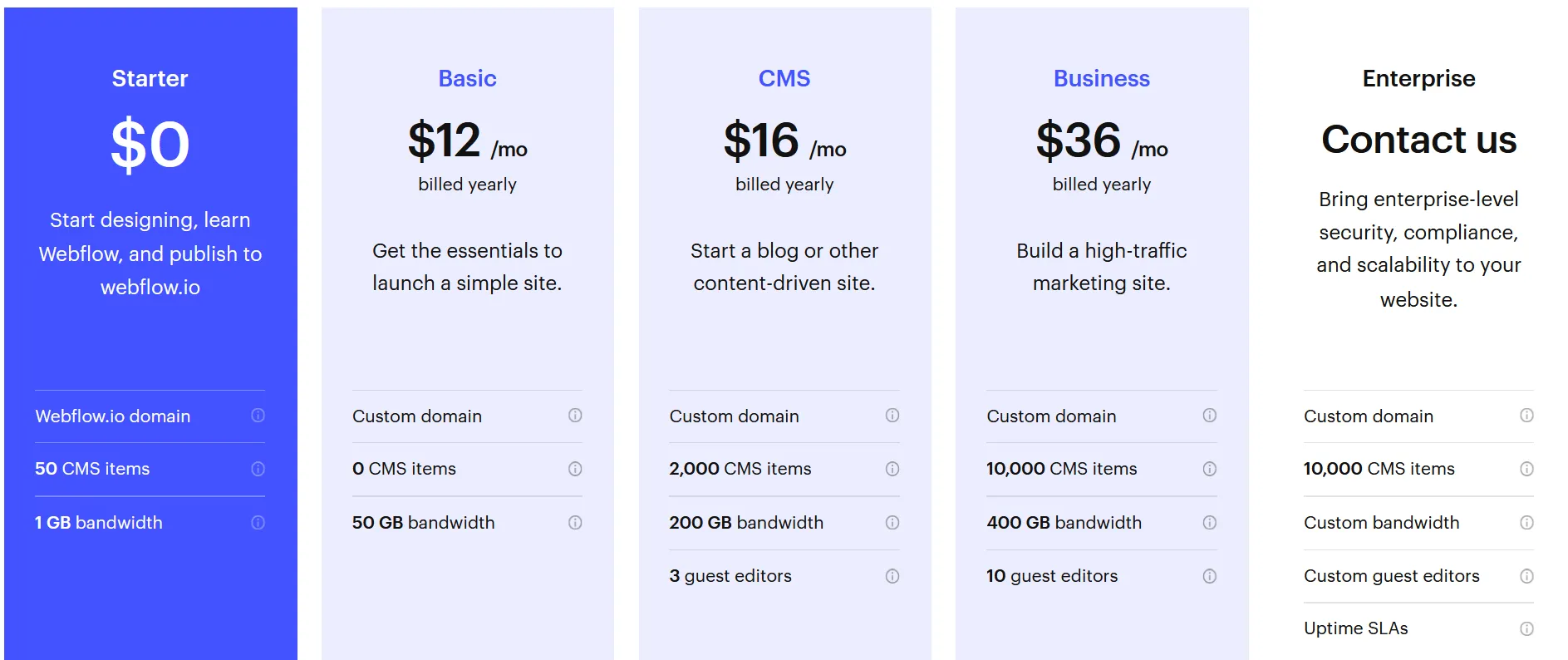This screenshot has width=1568, height=660.
Task: Open info tooltip for 50 CMS items
Action: point(258,469)
